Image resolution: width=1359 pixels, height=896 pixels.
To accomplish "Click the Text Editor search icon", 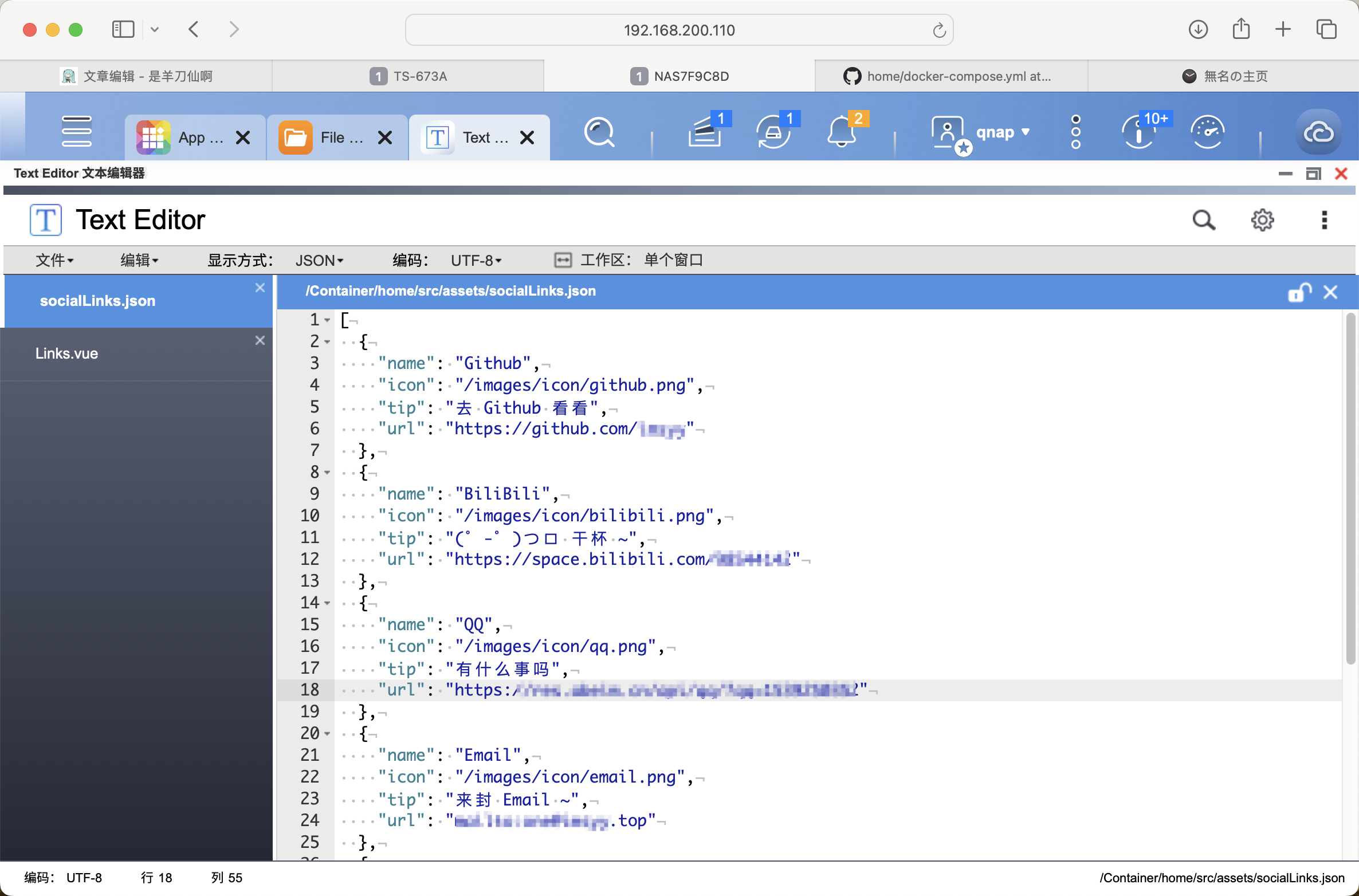I will [1204, 220].
